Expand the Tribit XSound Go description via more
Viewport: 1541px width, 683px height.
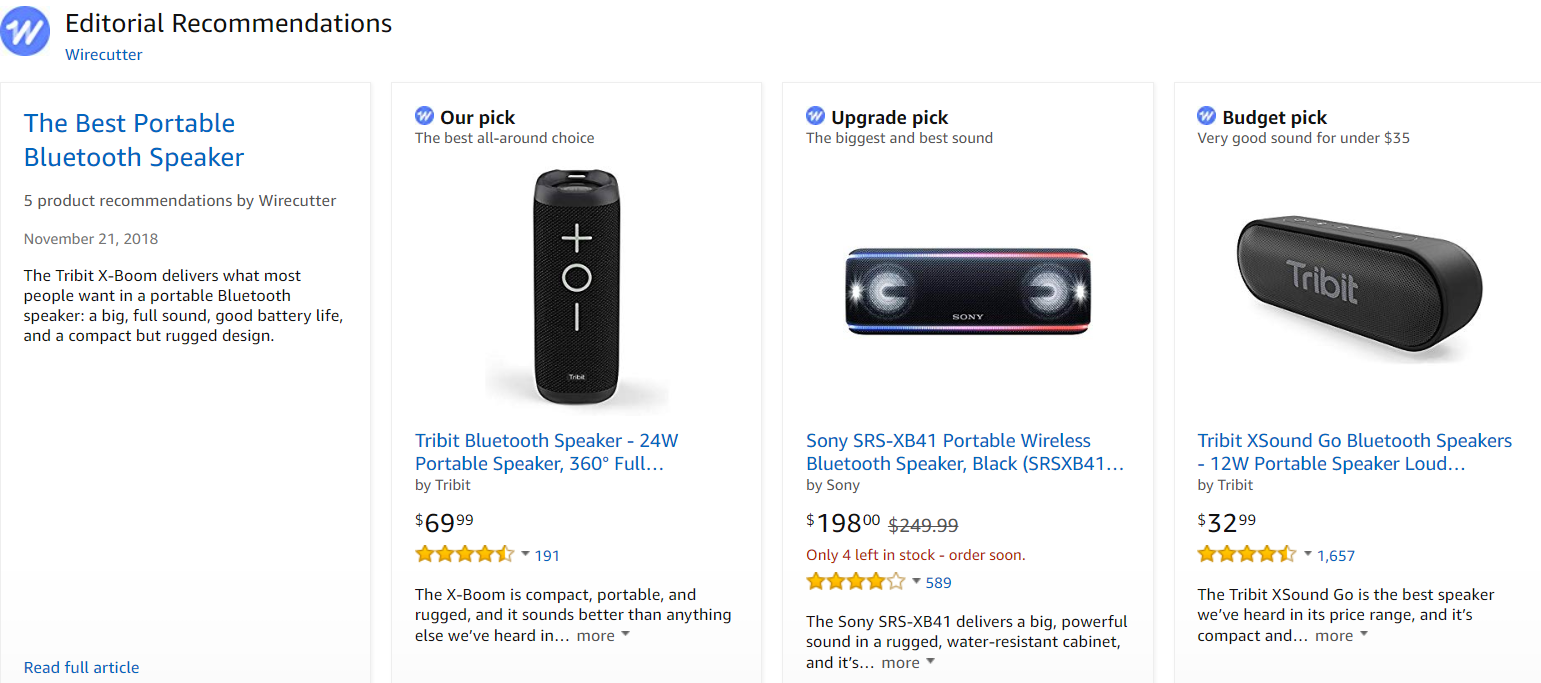(x=1339, y=635)
